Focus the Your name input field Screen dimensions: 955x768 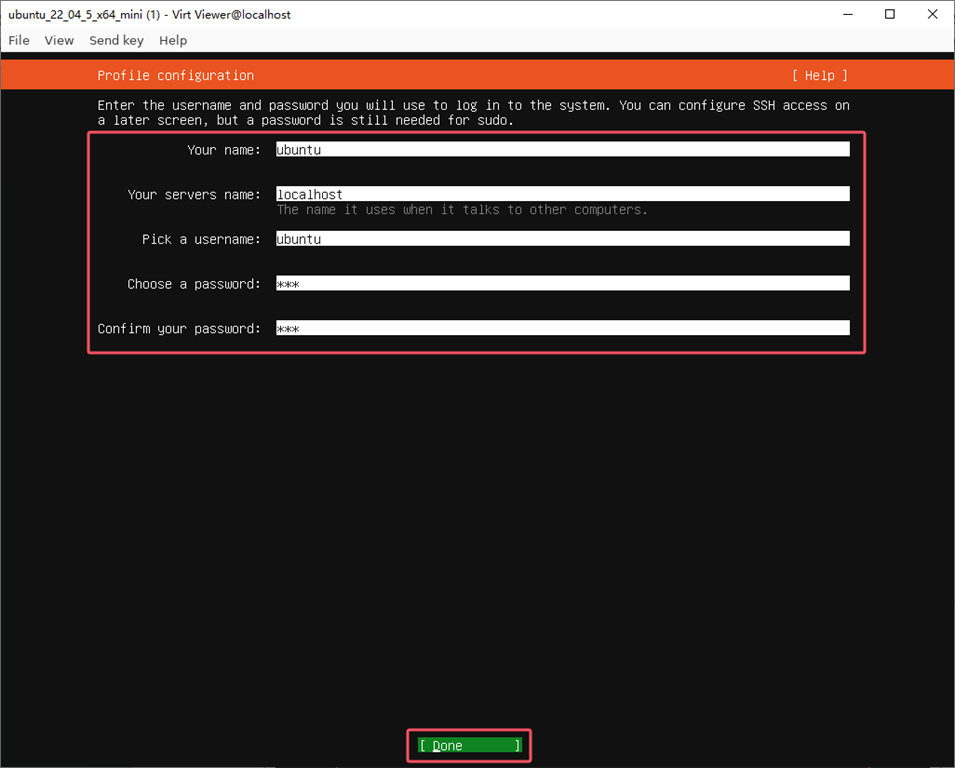pyautogui.click(x=562, y=149)
